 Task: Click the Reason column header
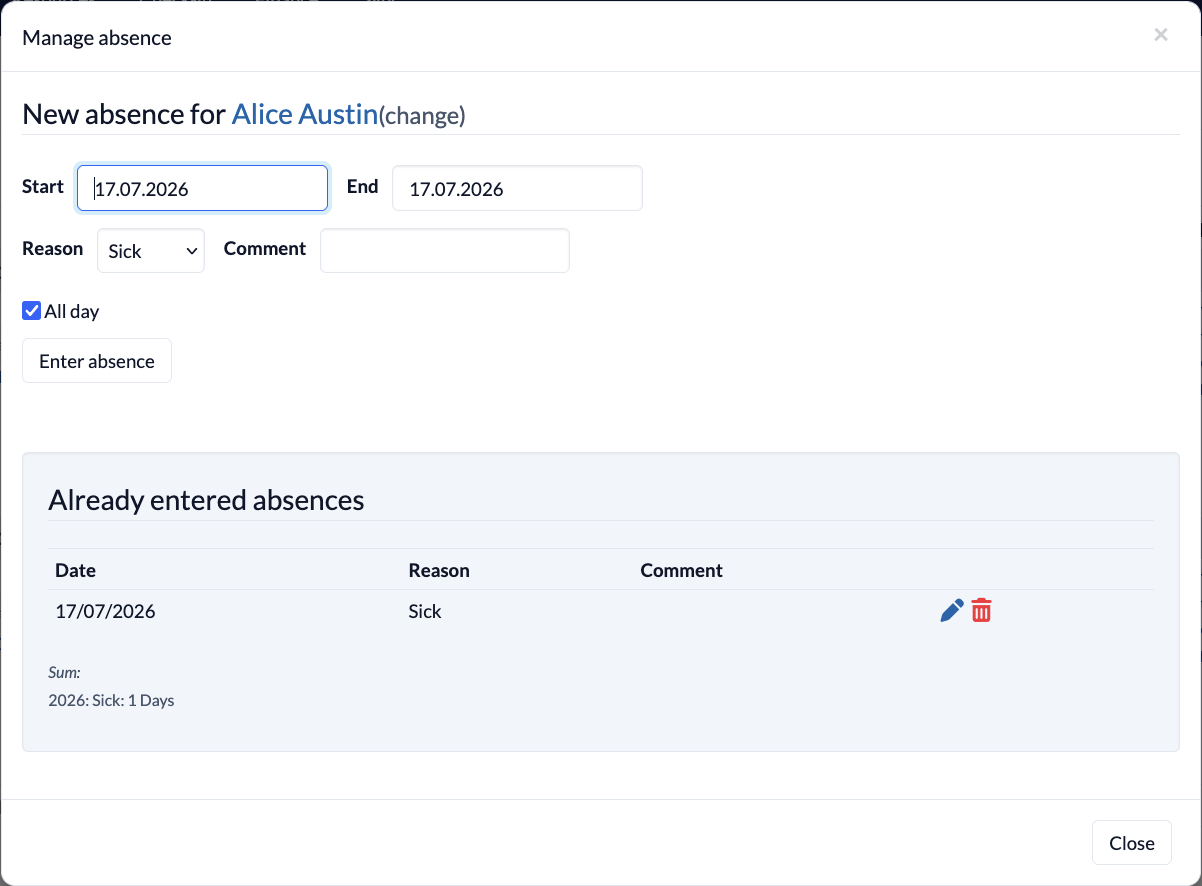tap(439, 570)
